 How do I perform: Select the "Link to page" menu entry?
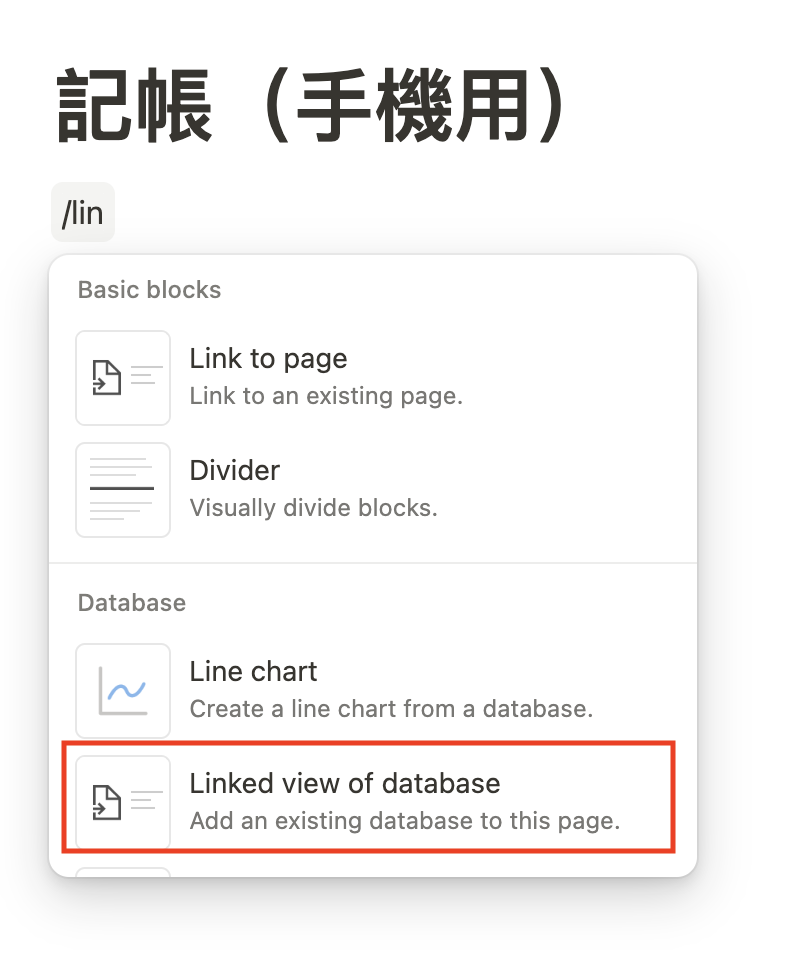coord(268,359)
